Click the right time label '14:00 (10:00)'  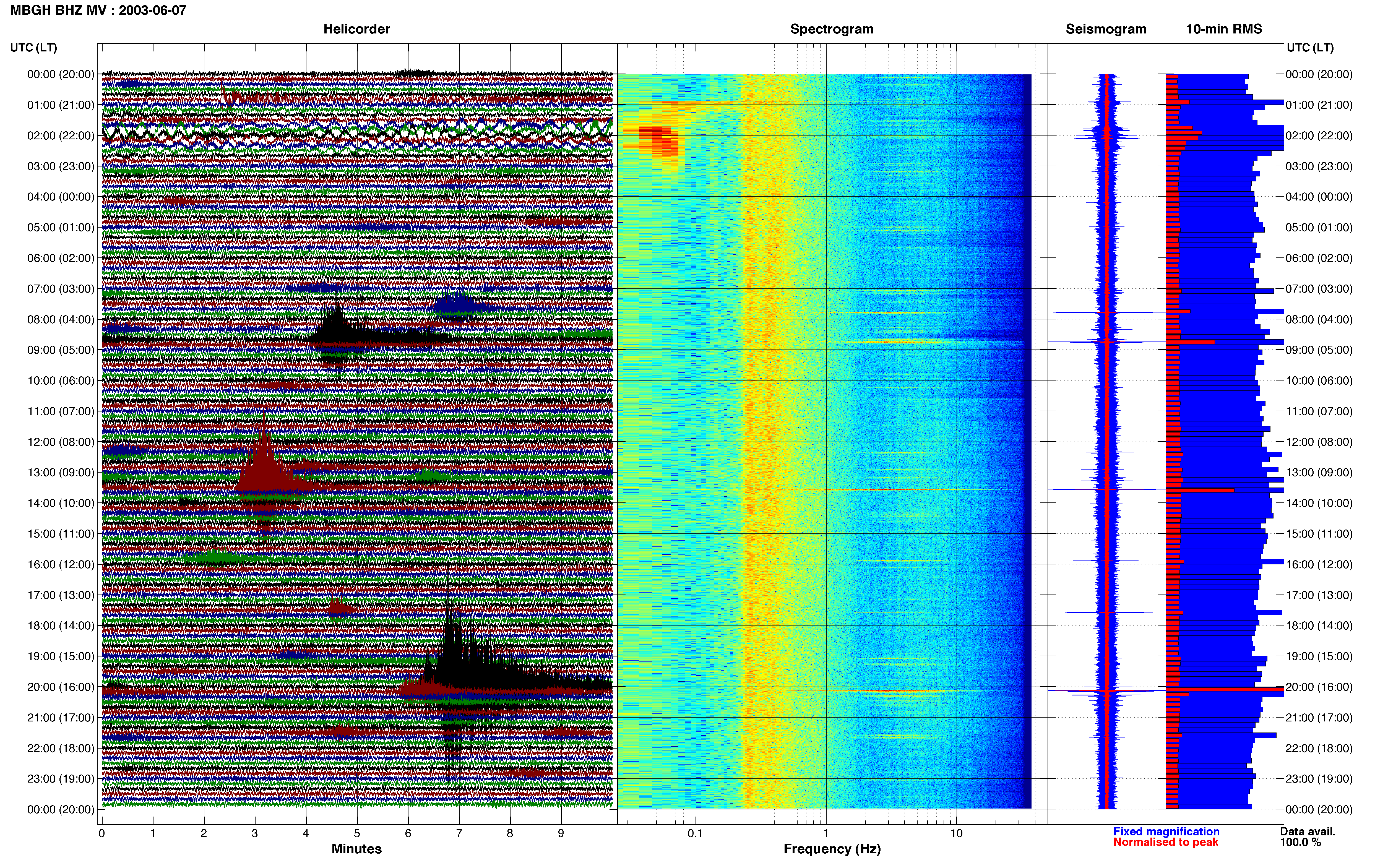click(x=1319, y=503)
